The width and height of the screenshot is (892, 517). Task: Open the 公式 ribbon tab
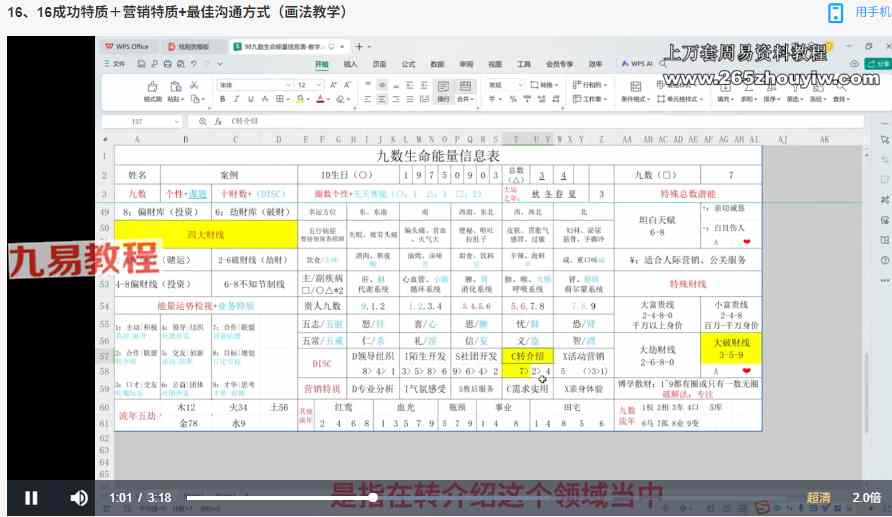pyautogui.click(x=408, y=64)
